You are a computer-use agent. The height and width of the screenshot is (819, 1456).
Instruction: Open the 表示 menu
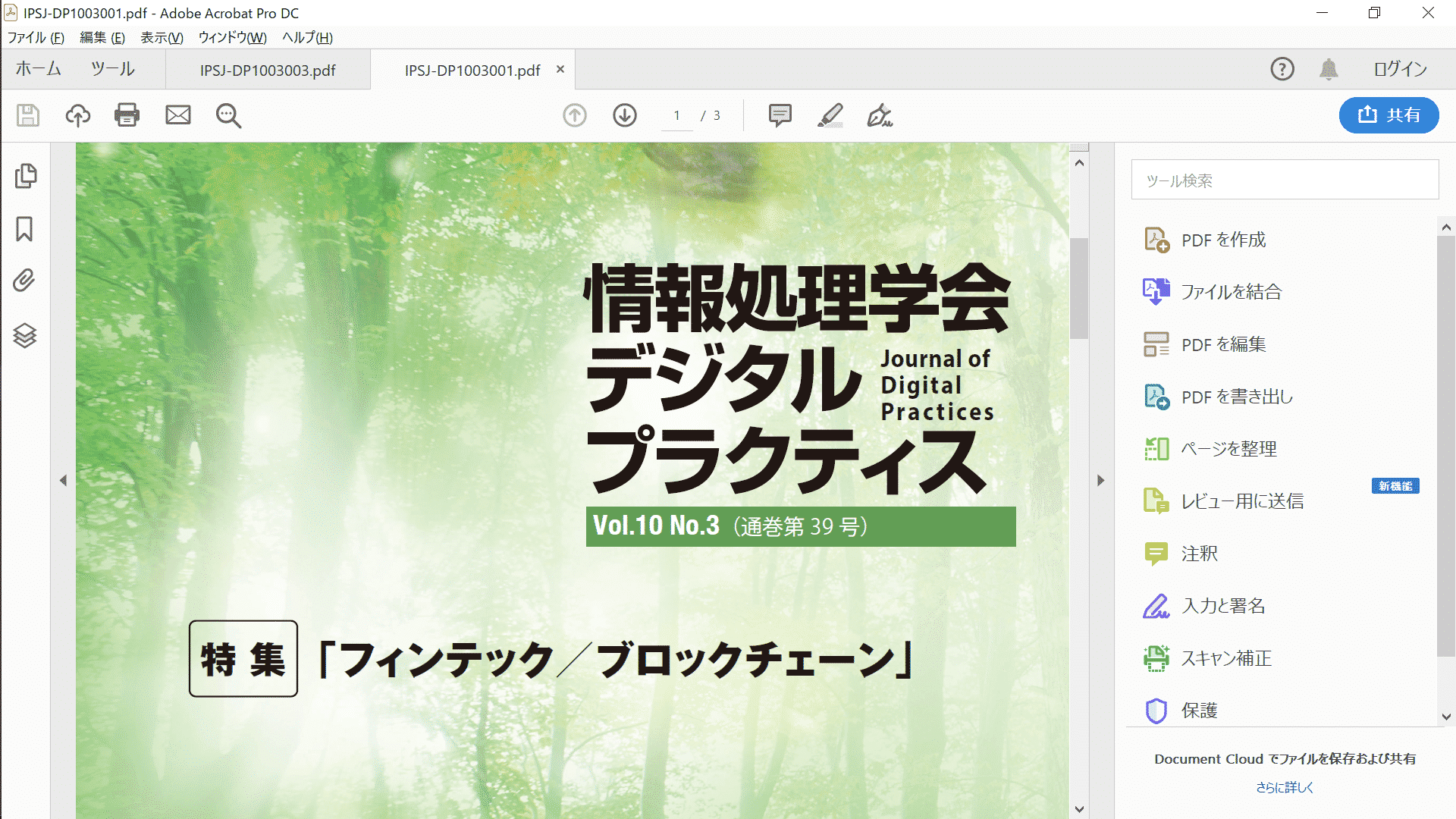pos(162,38)
